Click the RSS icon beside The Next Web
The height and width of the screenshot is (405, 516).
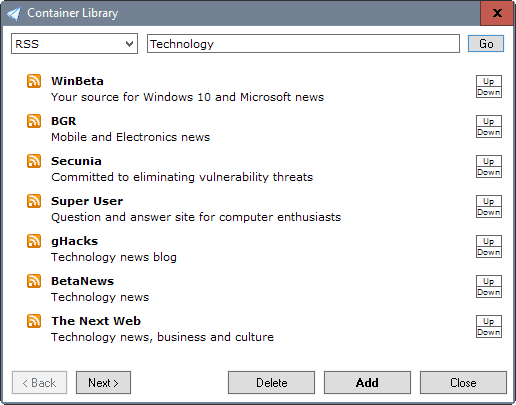(34, 321)
